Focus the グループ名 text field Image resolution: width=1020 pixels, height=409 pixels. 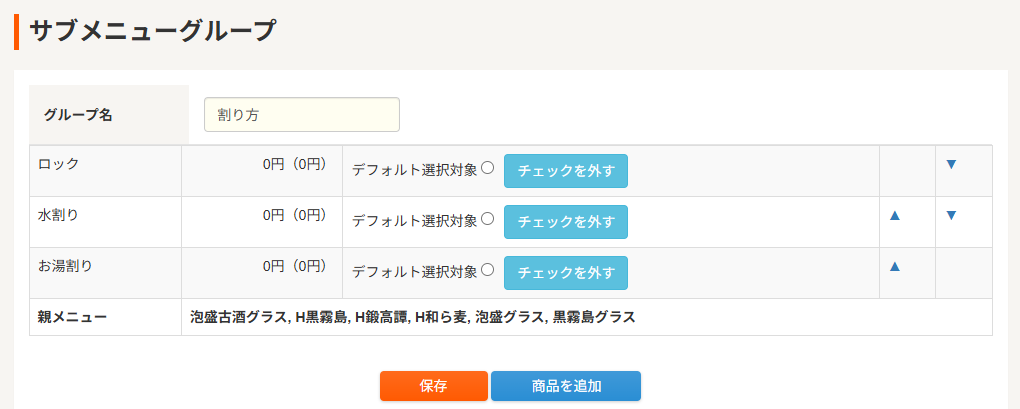pos(301,115)
